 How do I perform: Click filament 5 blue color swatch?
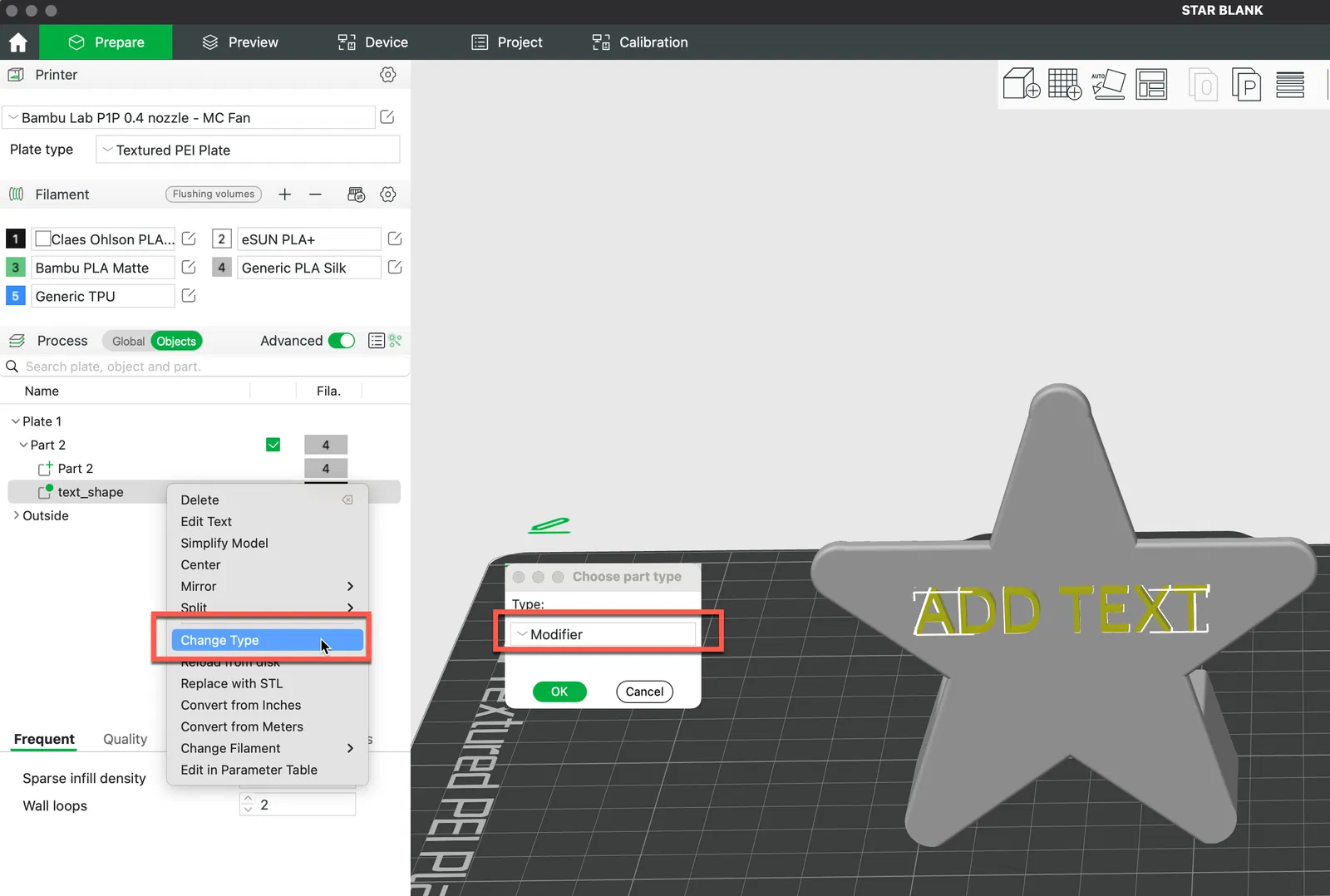click(15, 296)
